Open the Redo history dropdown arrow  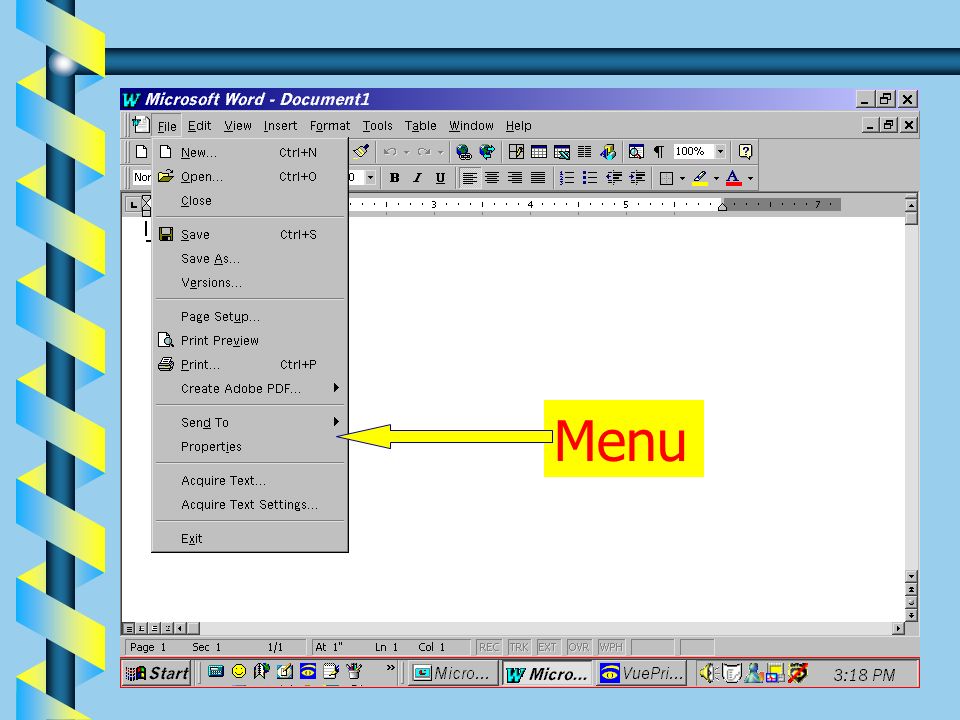[x=440, y=152]
